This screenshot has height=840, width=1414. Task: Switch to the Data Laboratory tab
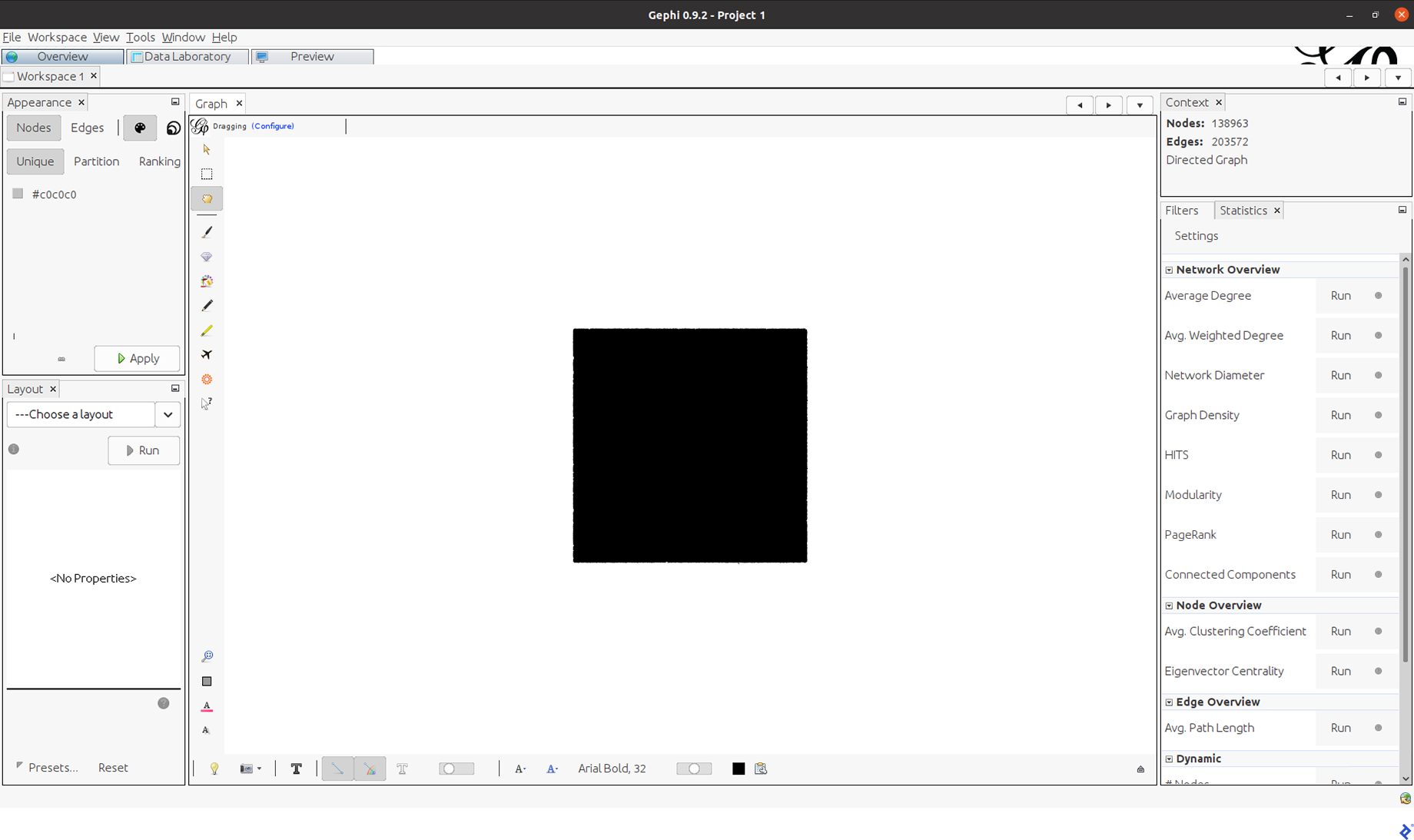point(188,57)
